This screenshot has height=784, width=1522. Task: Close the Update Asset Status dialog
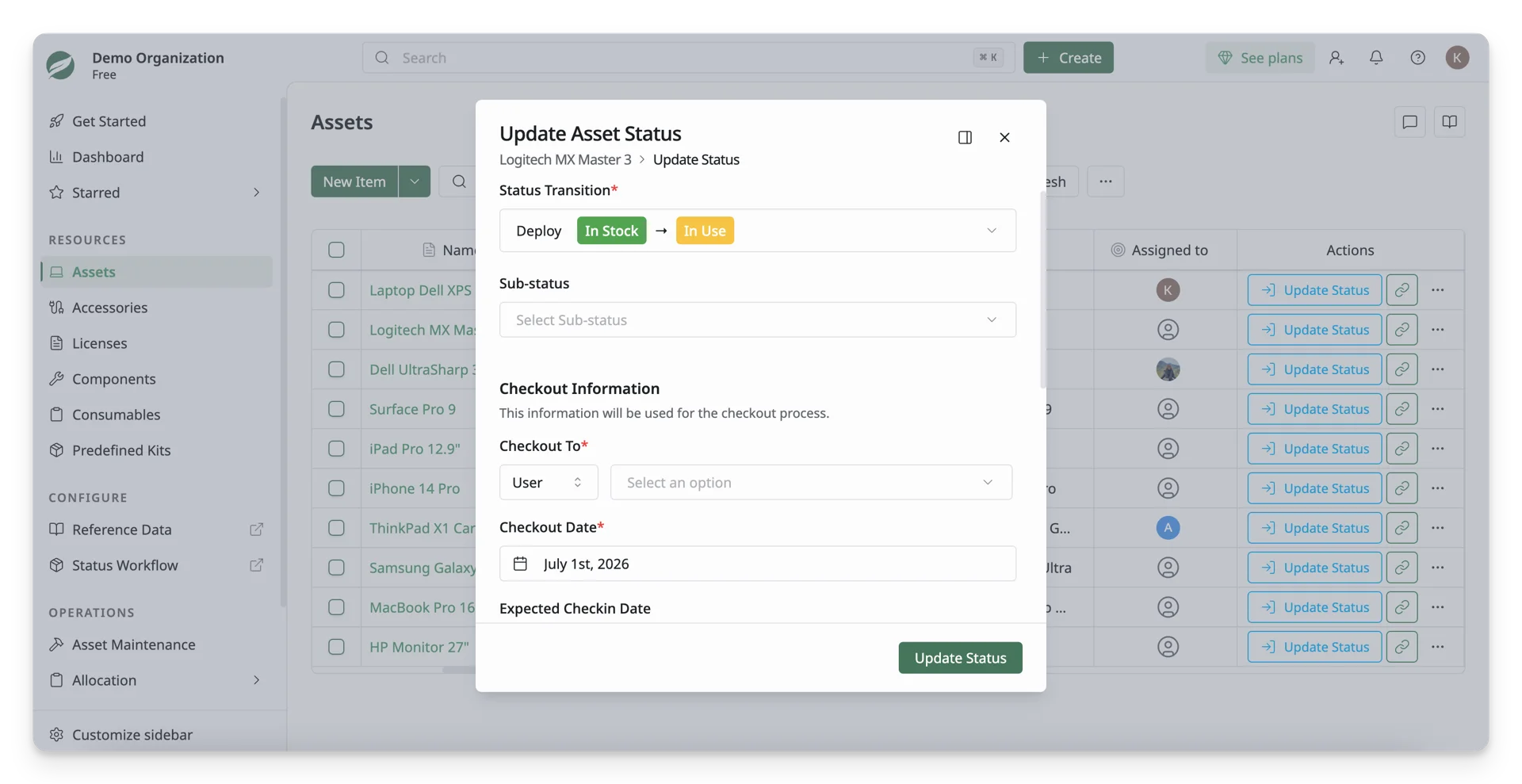pos(1004,137)
